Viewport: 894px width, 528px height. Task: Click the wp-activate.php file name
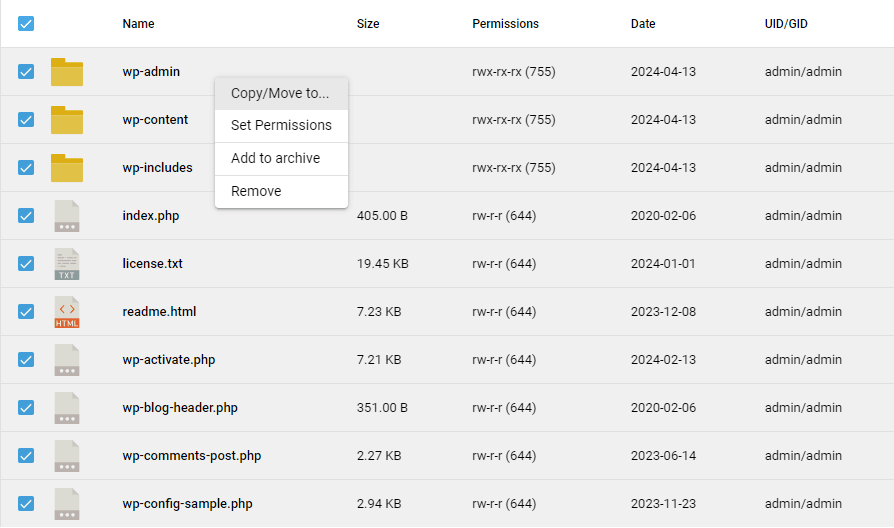(169, 360)
